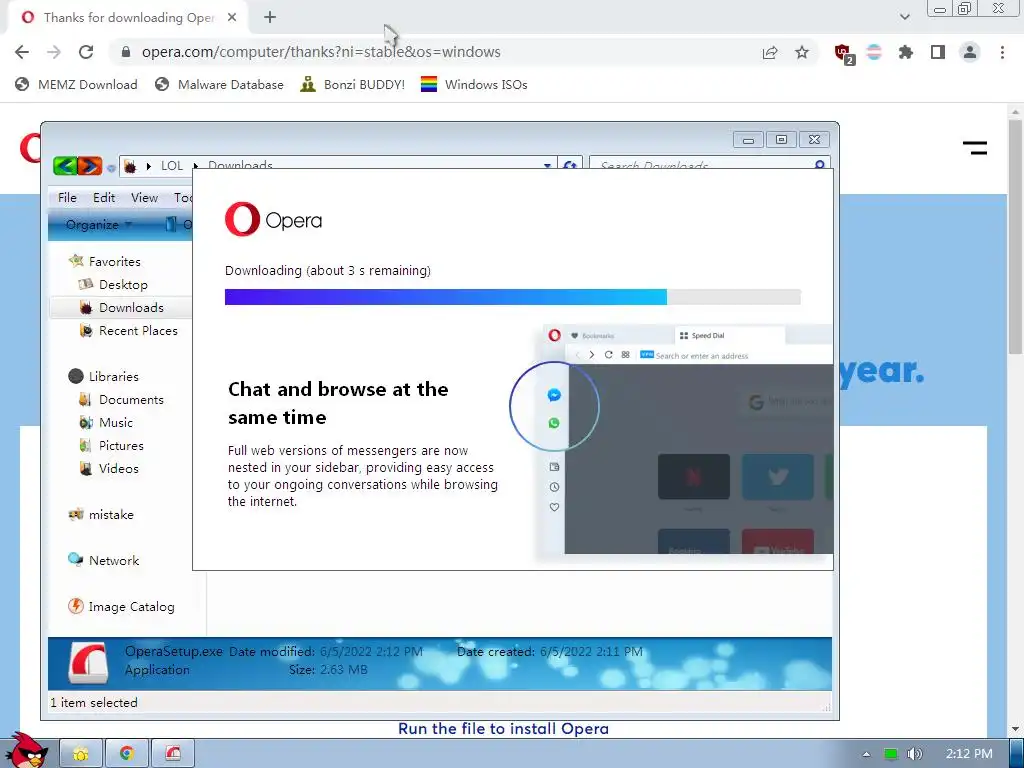Click the OperaSetup.exe icon in details pane
This screenshot has height=768, width=1024.
click(x=88, y=663)
